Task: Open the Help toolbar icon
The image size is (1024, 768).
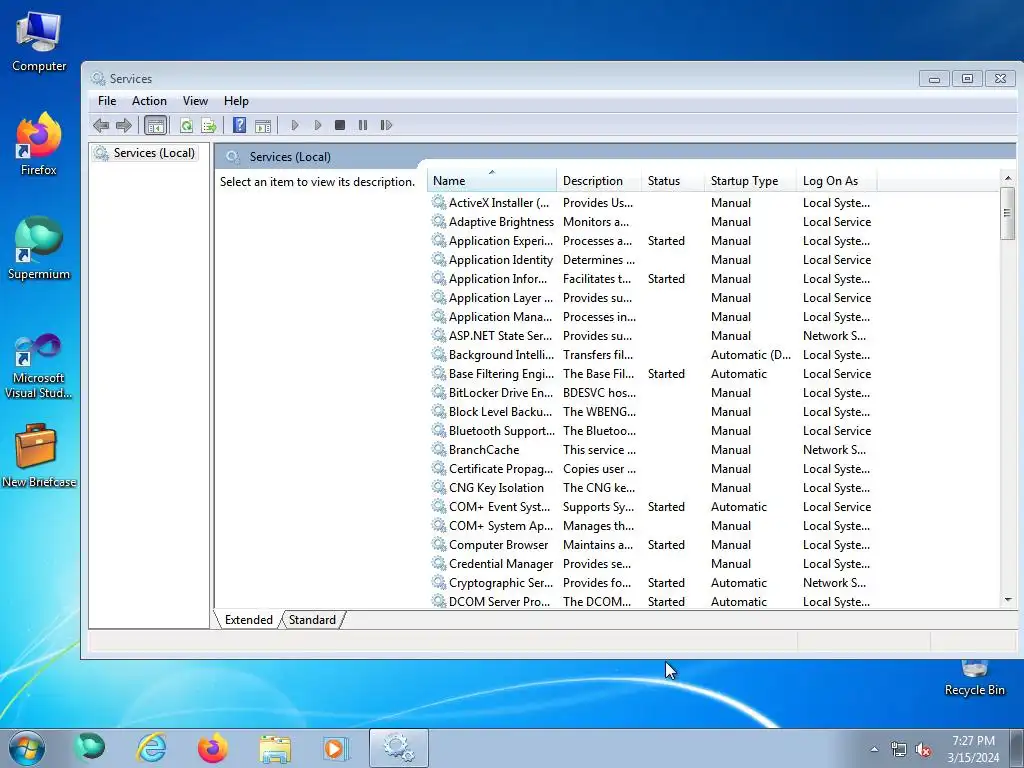Action: [x=240, y=125]
